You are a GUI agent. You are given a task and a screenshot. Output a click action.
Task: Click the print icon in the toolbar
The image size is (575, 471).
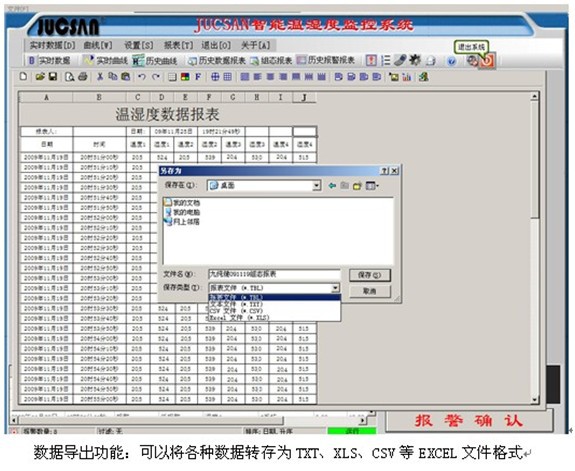(83, 77)
